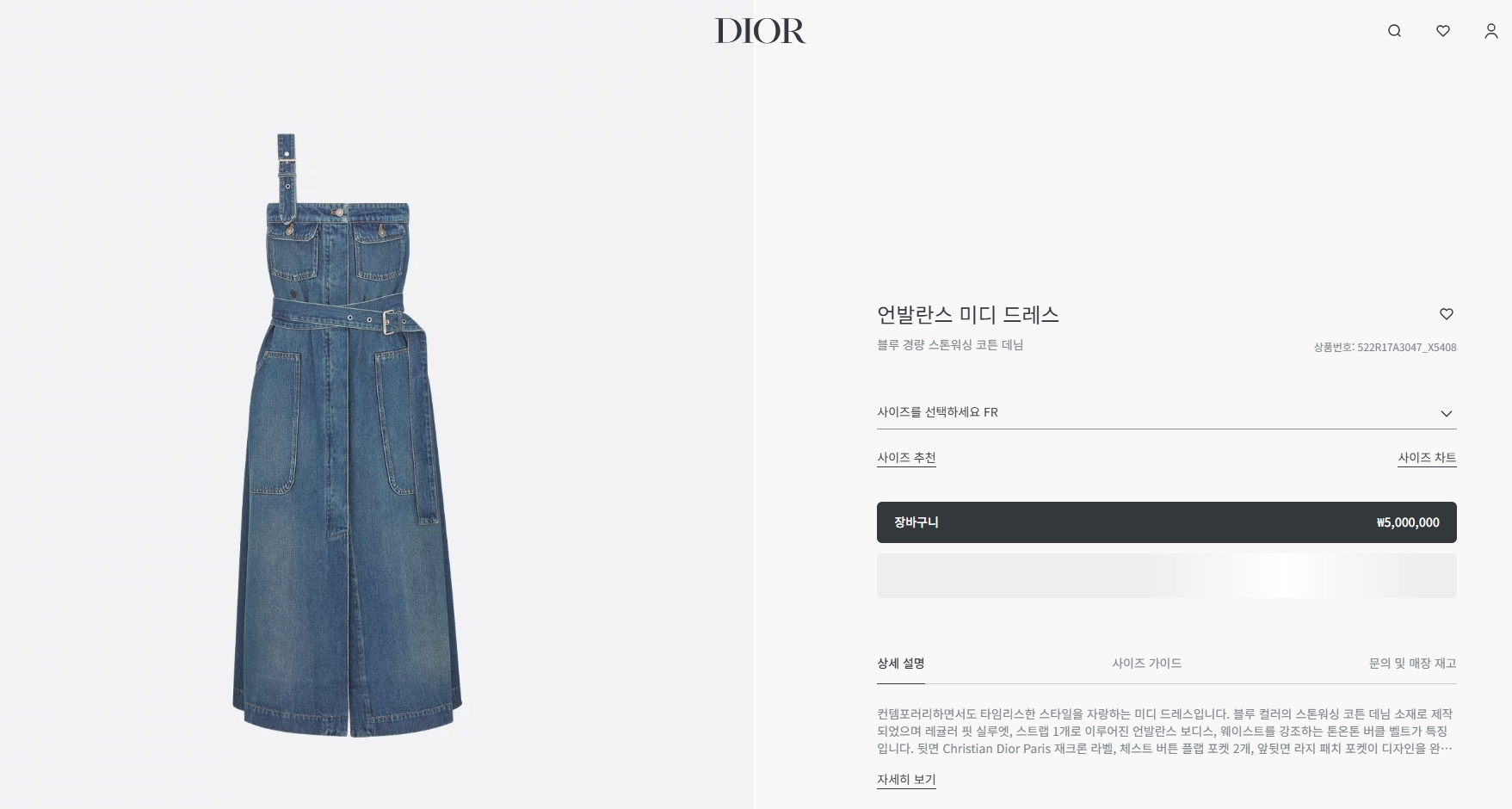Image resolution: width=1512 pixels, height=809 pixels.
Task: Expand size selection chevron arrow
Action: point(1447,413)
